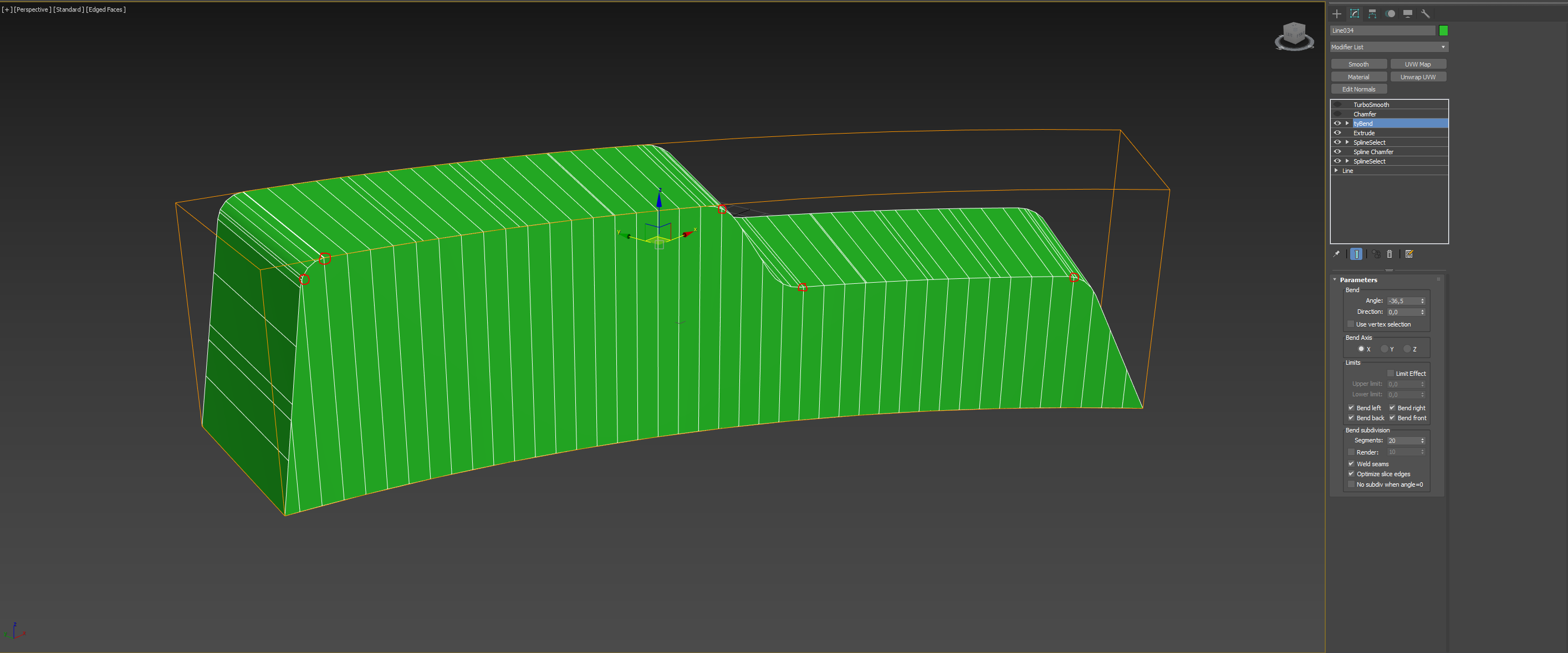Screen dimensions: 1568x653
Task: Enable the TurboSmooth modifier eye
Action: coord(1337,105)
